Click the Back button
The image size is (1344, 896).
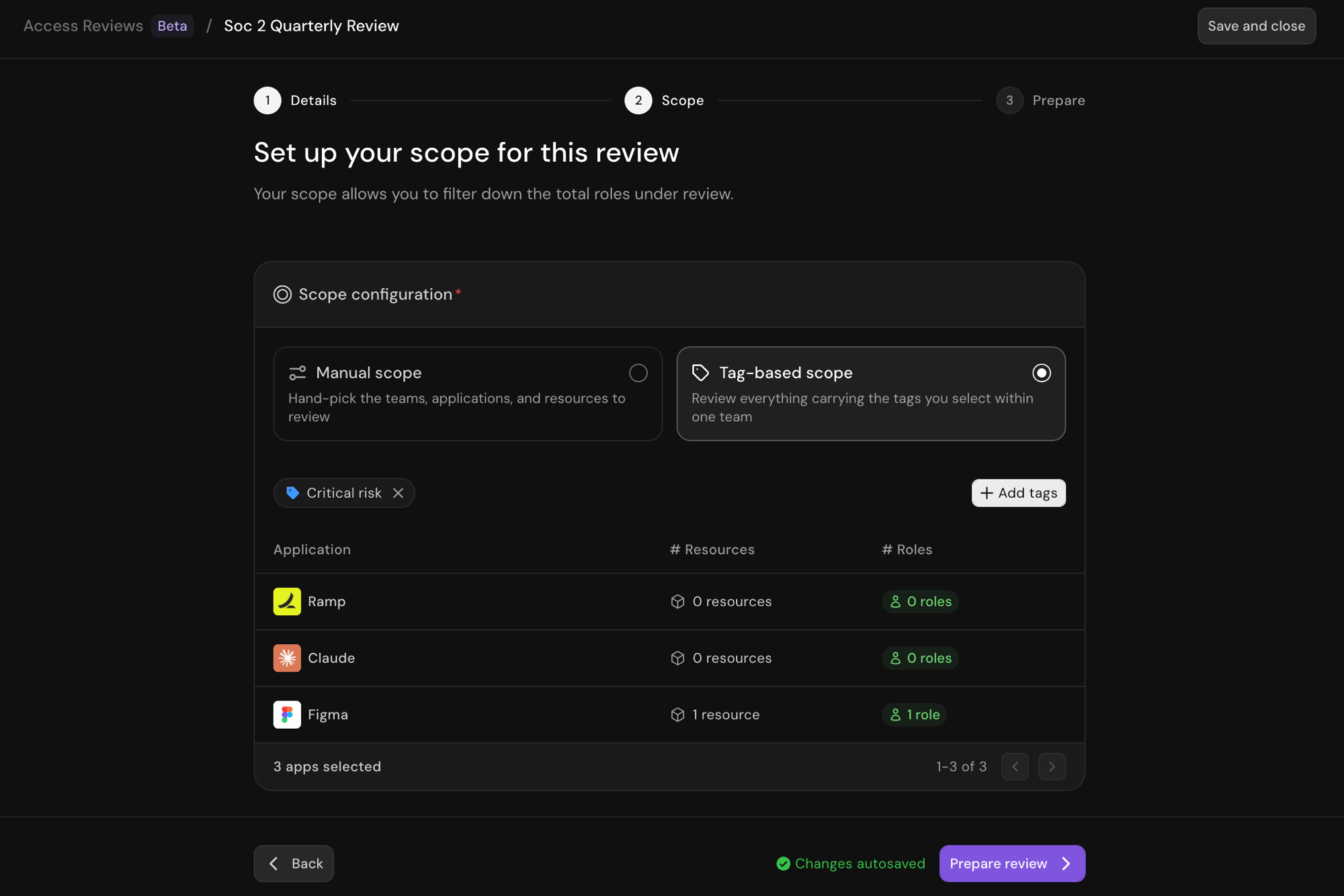[294, 863]
